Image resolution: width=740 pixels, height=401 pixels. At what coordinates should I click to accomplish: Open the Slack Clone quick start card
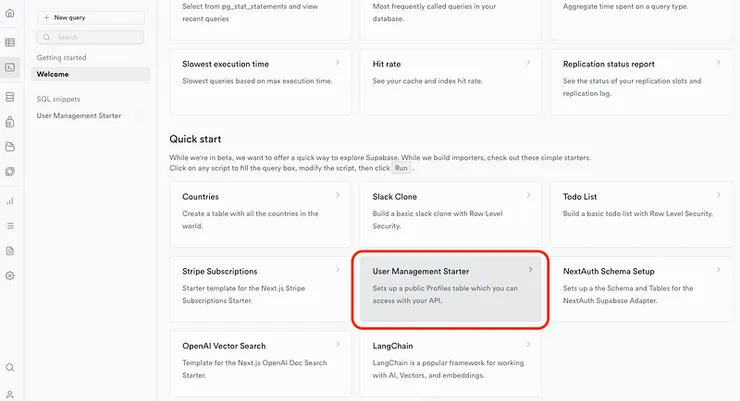click(451, 205)
